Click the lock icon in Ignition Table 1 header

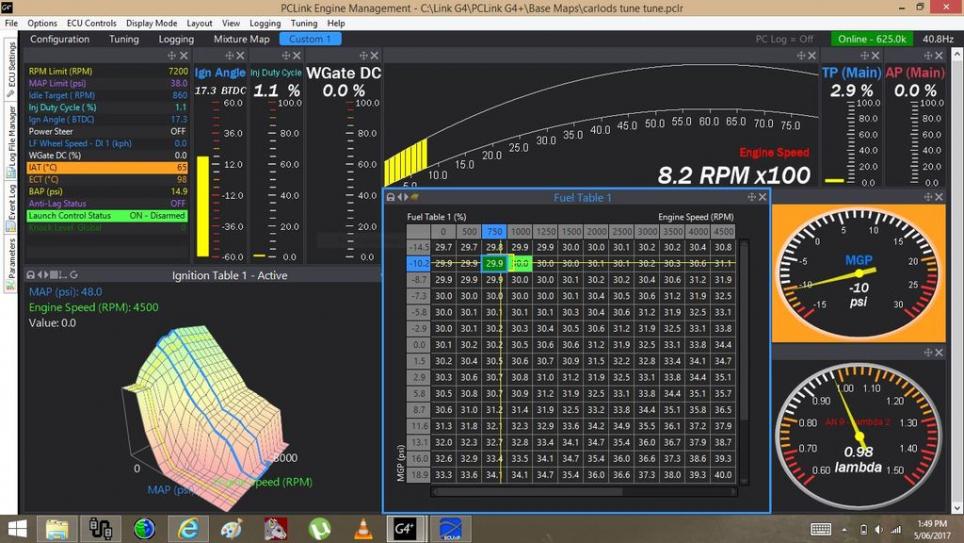tap(30, 275)
